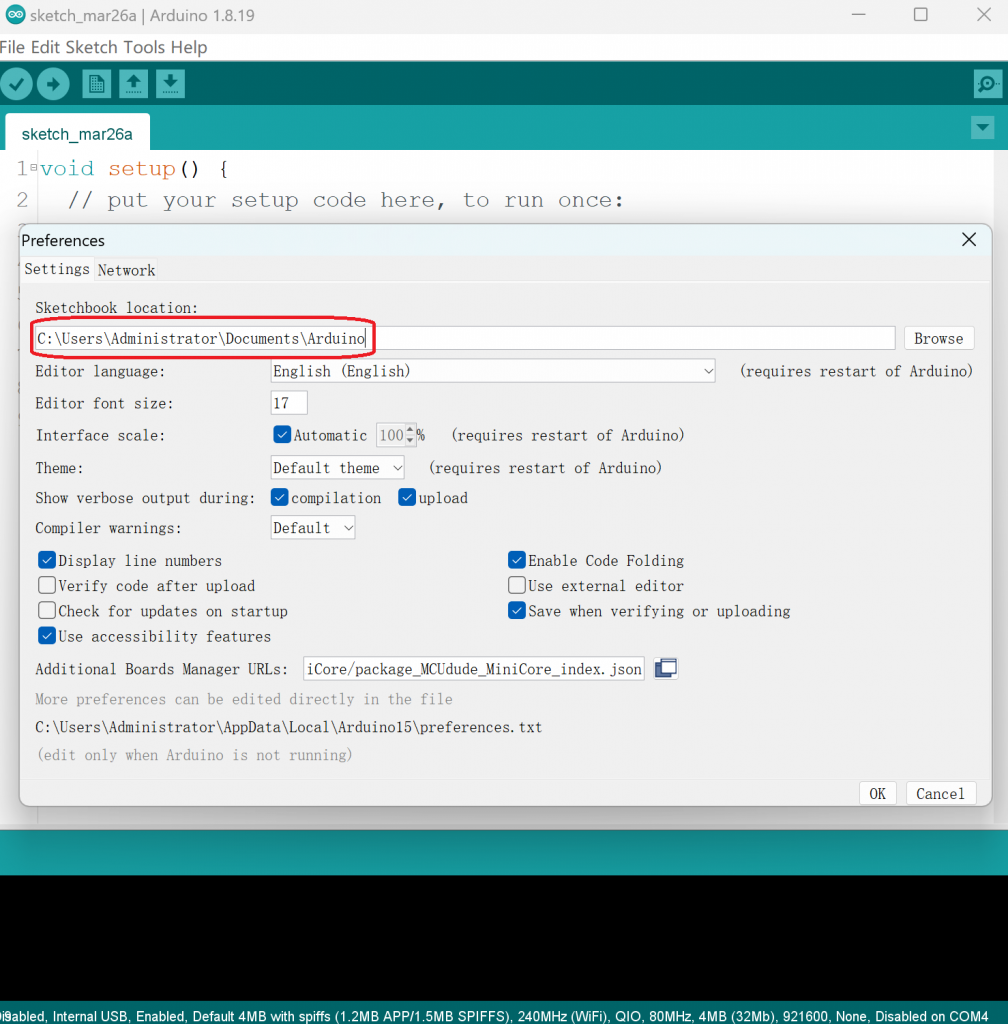1008x1024 pixels.
Task: Check the Use external editor option
Action: (517, 586)
